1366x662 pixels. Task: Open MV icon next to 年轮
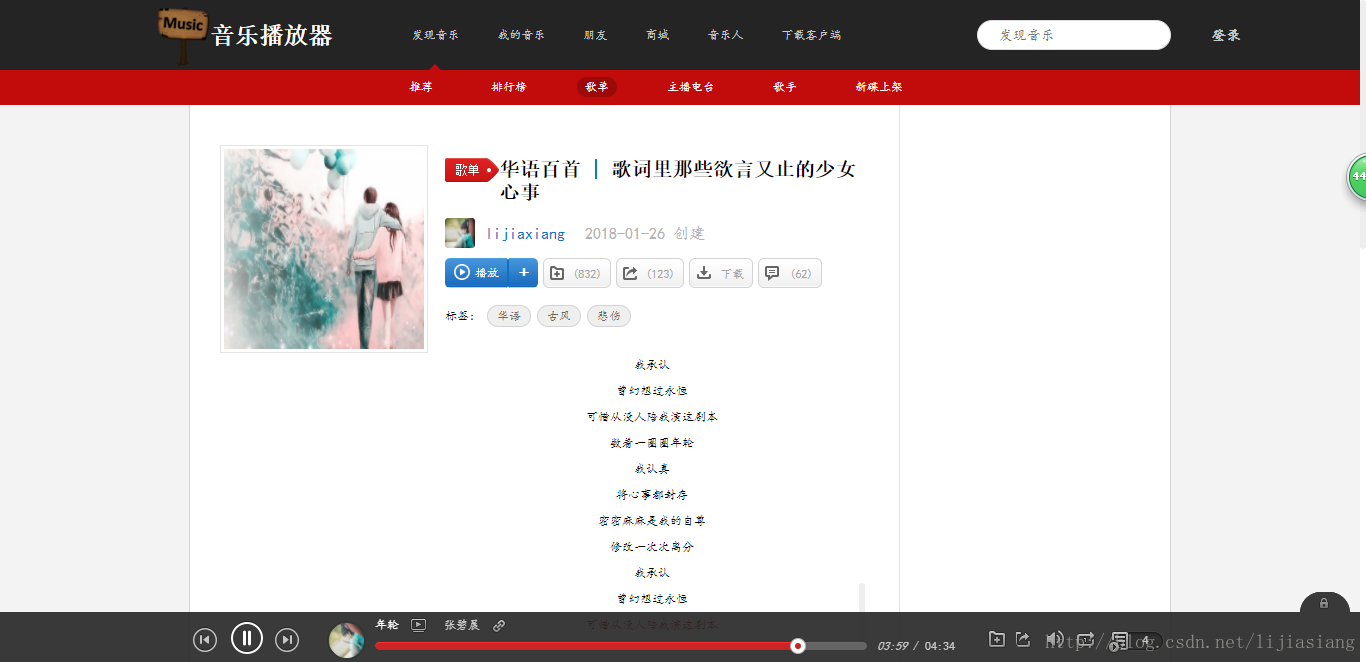[418, 625]
